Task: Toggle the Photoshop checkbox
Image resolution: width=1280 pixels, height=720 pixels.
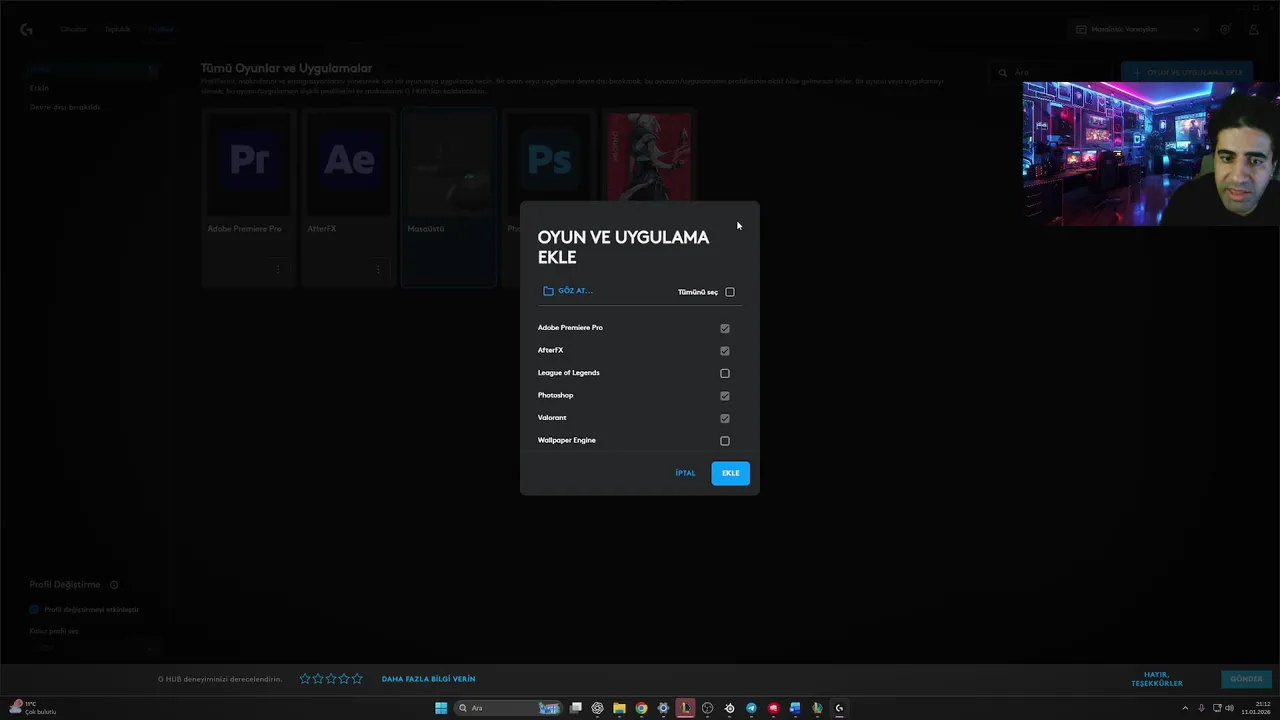Action: (x=725, y=396)
